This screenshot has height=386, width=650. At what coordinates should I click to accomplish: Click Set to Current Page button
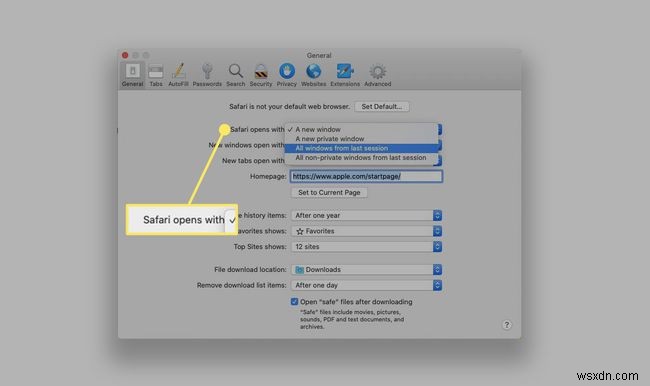[x=329, y=192]
